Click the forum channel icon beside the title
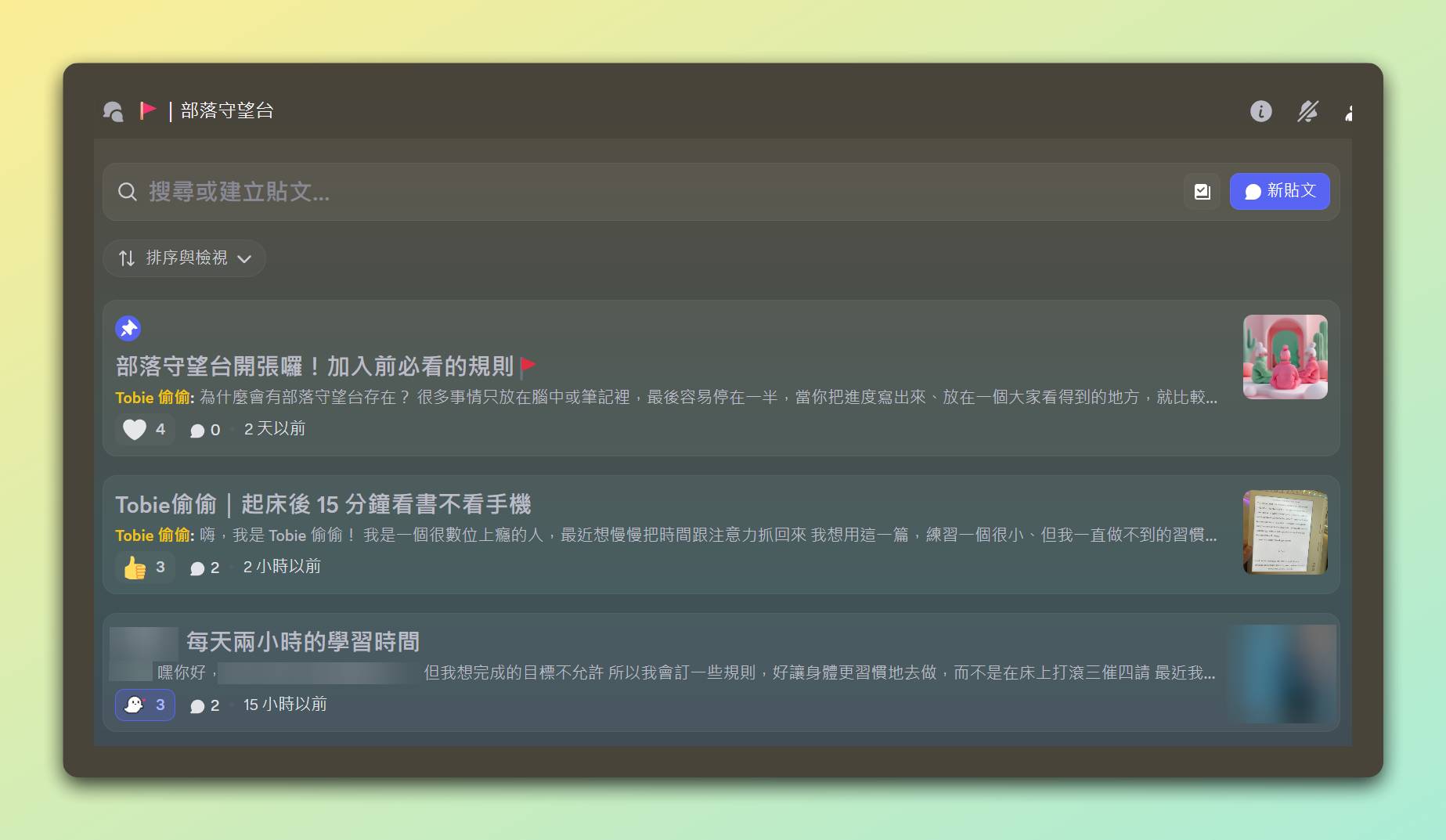 pyautogui.click(x=114, y=112)
